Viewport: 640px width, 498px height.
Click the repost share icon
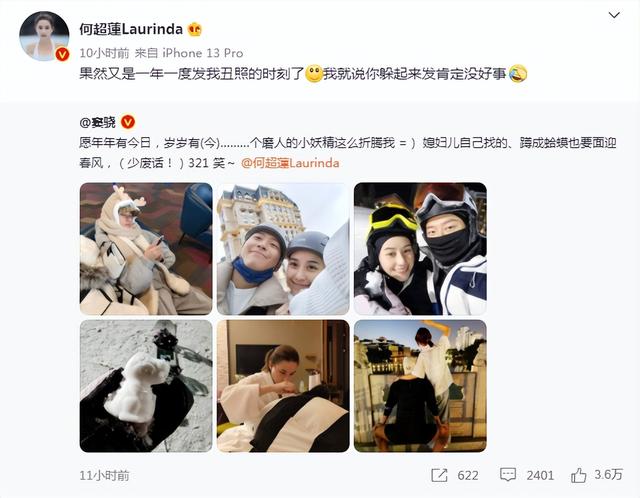[x=439, y=475]
